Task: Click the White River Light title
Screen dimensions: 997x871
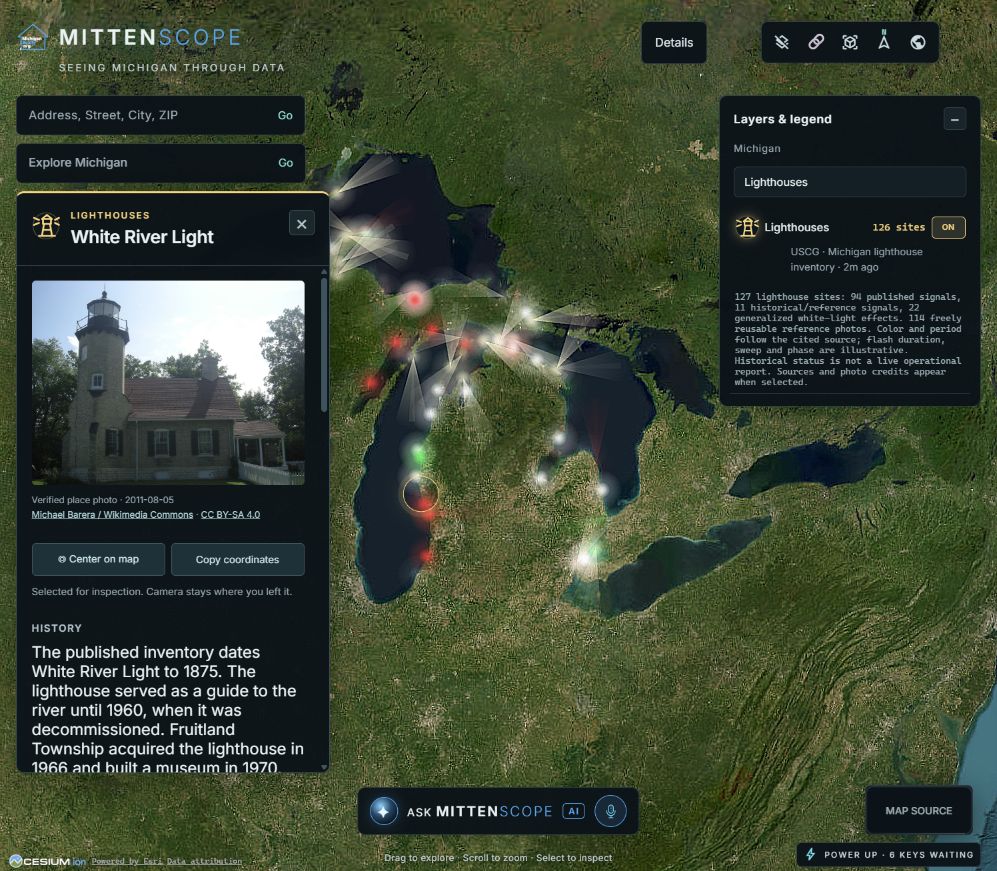Action: 142,237
